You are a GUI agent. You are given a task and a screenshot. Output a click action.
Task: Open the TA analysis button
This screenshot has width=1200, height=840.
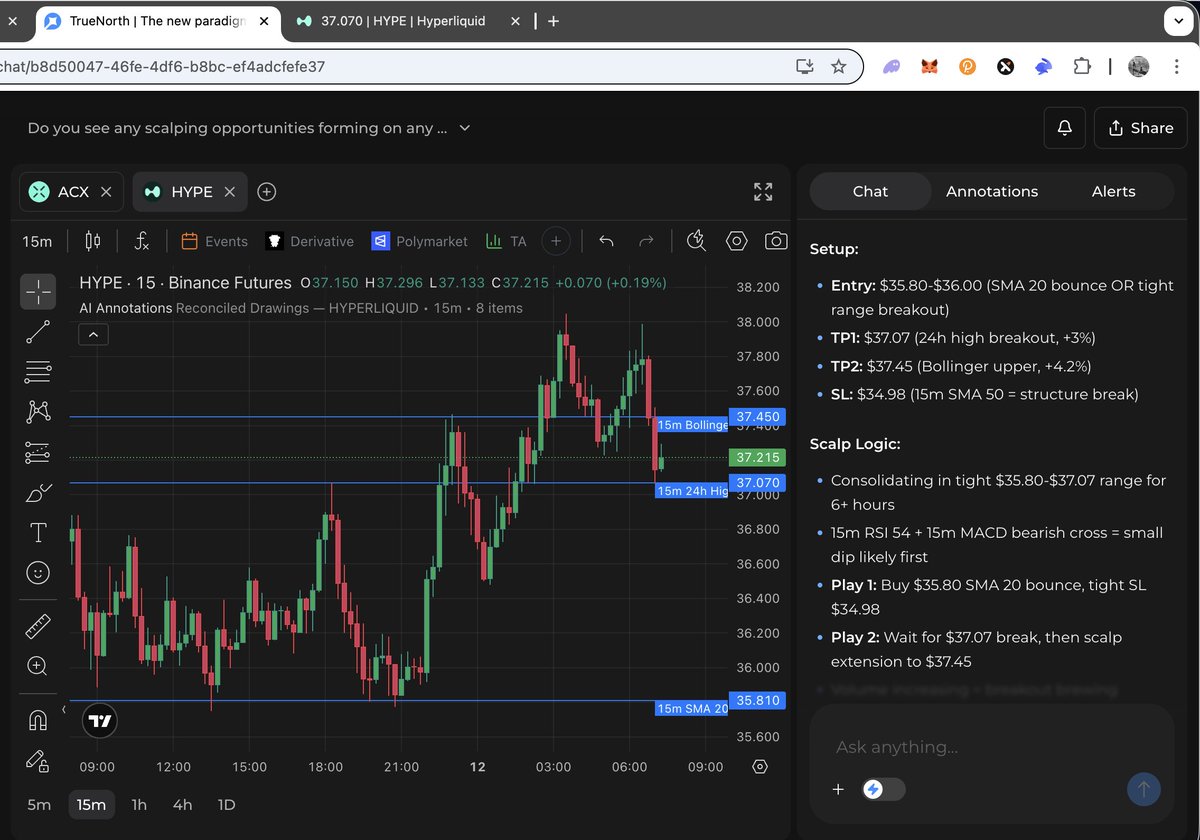point(506,241)
